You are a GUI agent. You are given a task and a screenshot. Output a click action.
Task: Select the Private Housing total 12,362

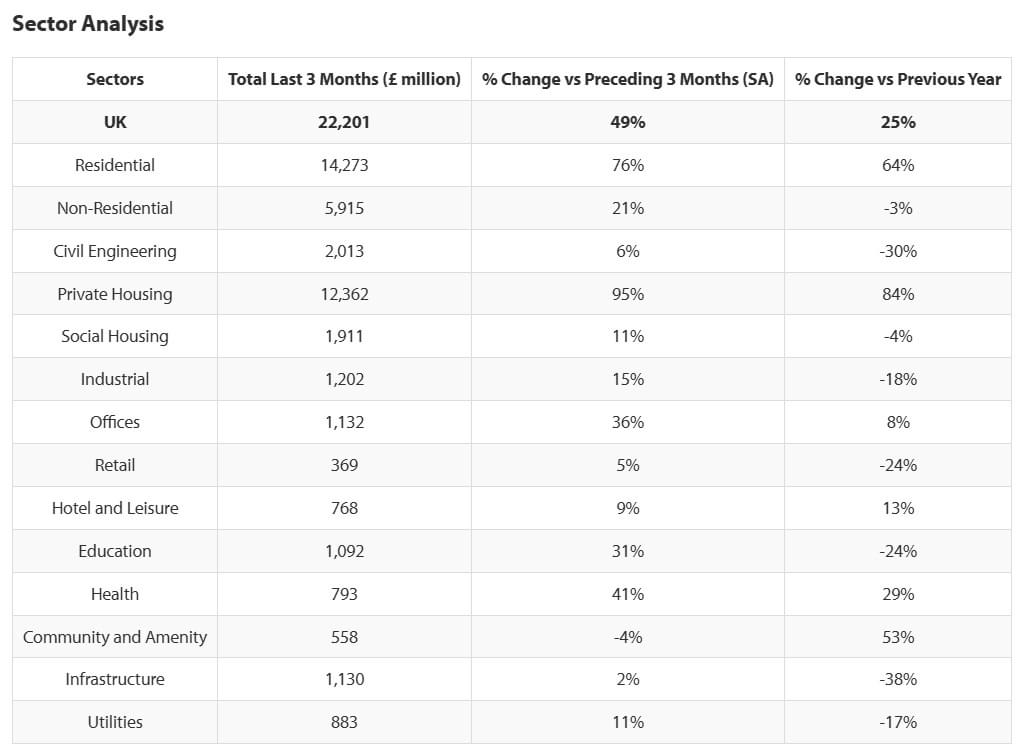pyautogui.click(x=344, y=294)
